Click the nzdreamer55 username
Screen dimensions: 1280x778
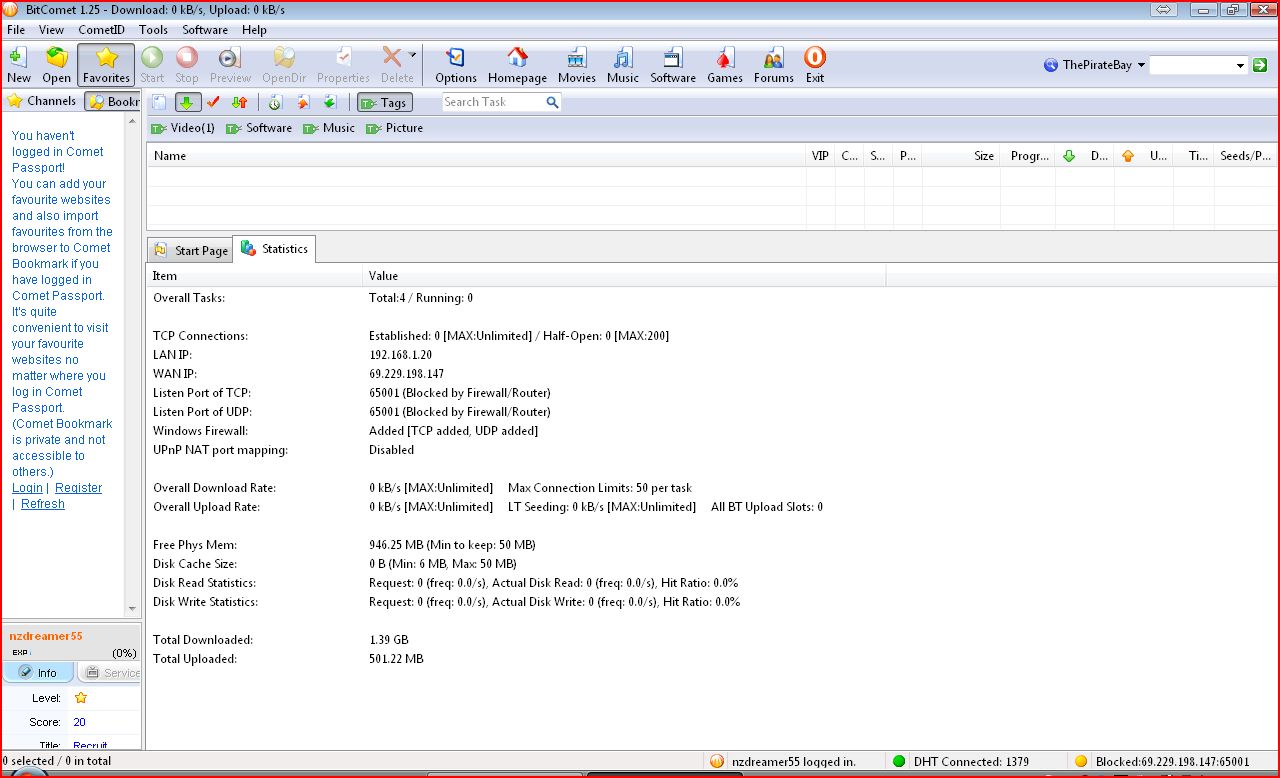46,636
